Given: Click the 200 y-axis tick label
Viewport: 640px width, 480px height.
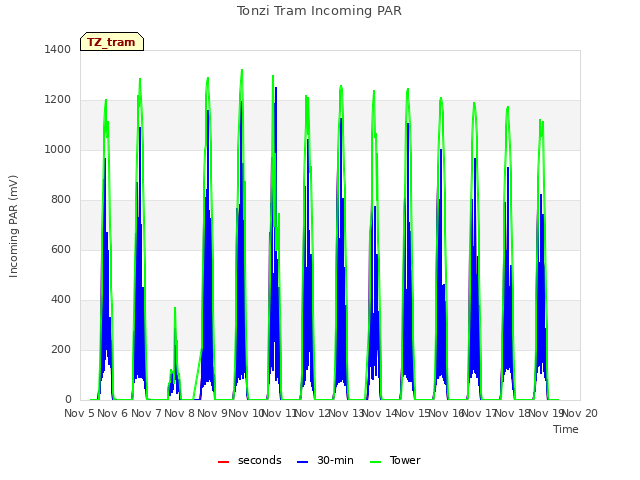Looking at the screenshot, I should point(61,349).
